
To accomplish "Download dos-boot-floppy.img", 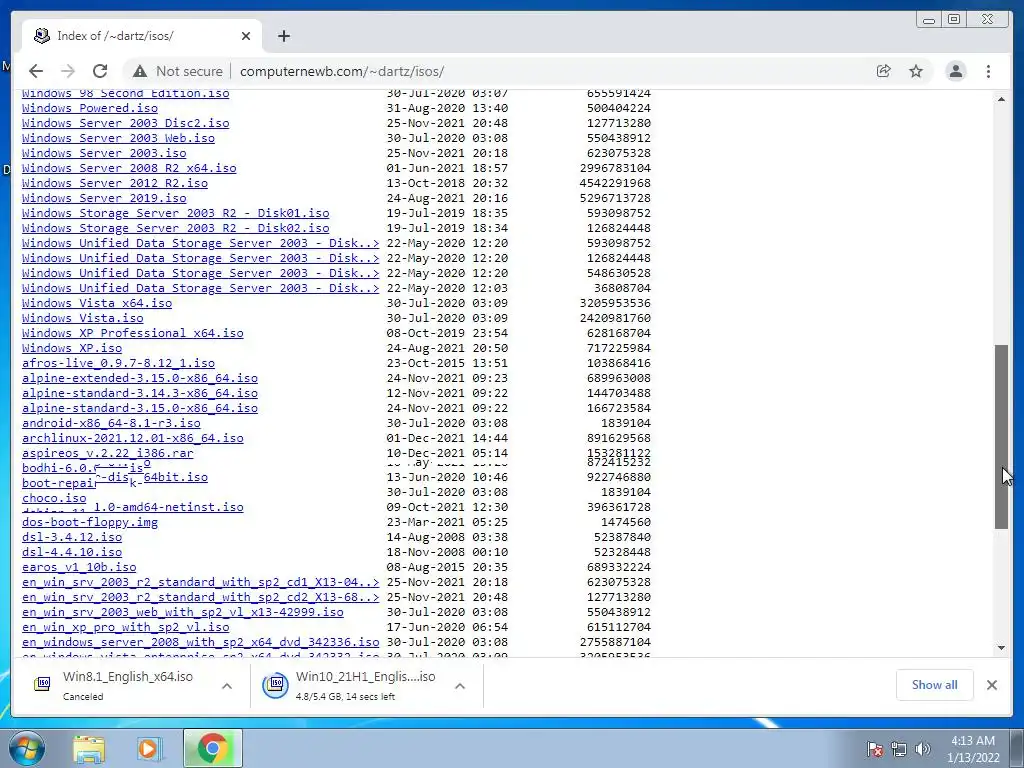I will coord(89,522).
